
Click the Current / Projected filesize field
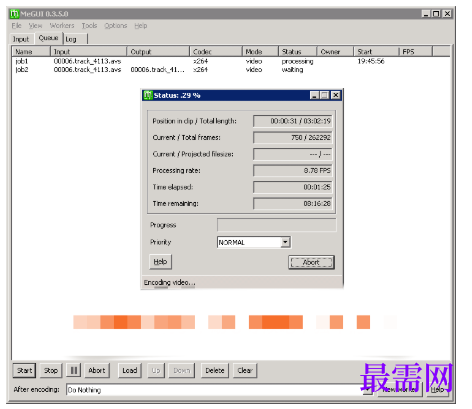pos(293,154)
